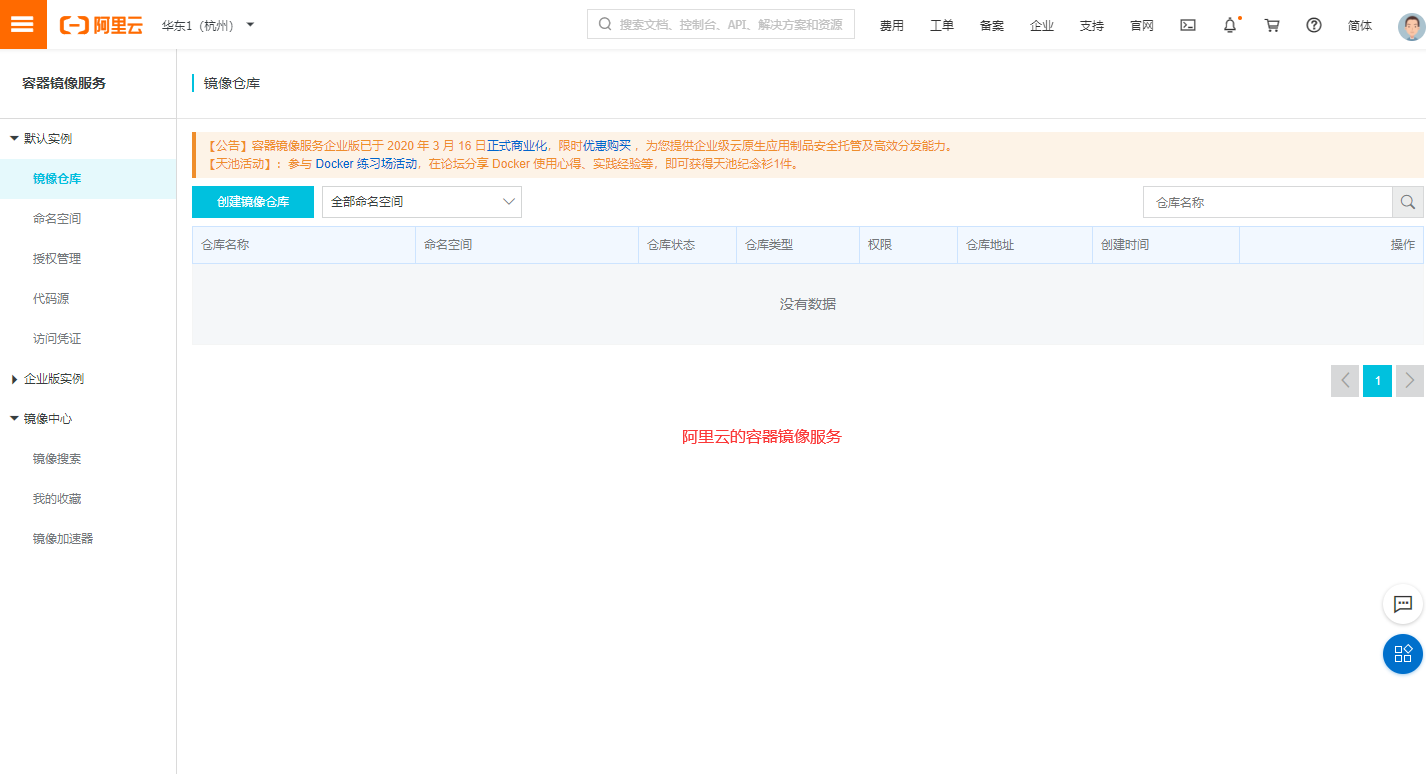Click the Alibaba Cloud logo
Viewport: 1426px width, 774px height.
(101, 25)
